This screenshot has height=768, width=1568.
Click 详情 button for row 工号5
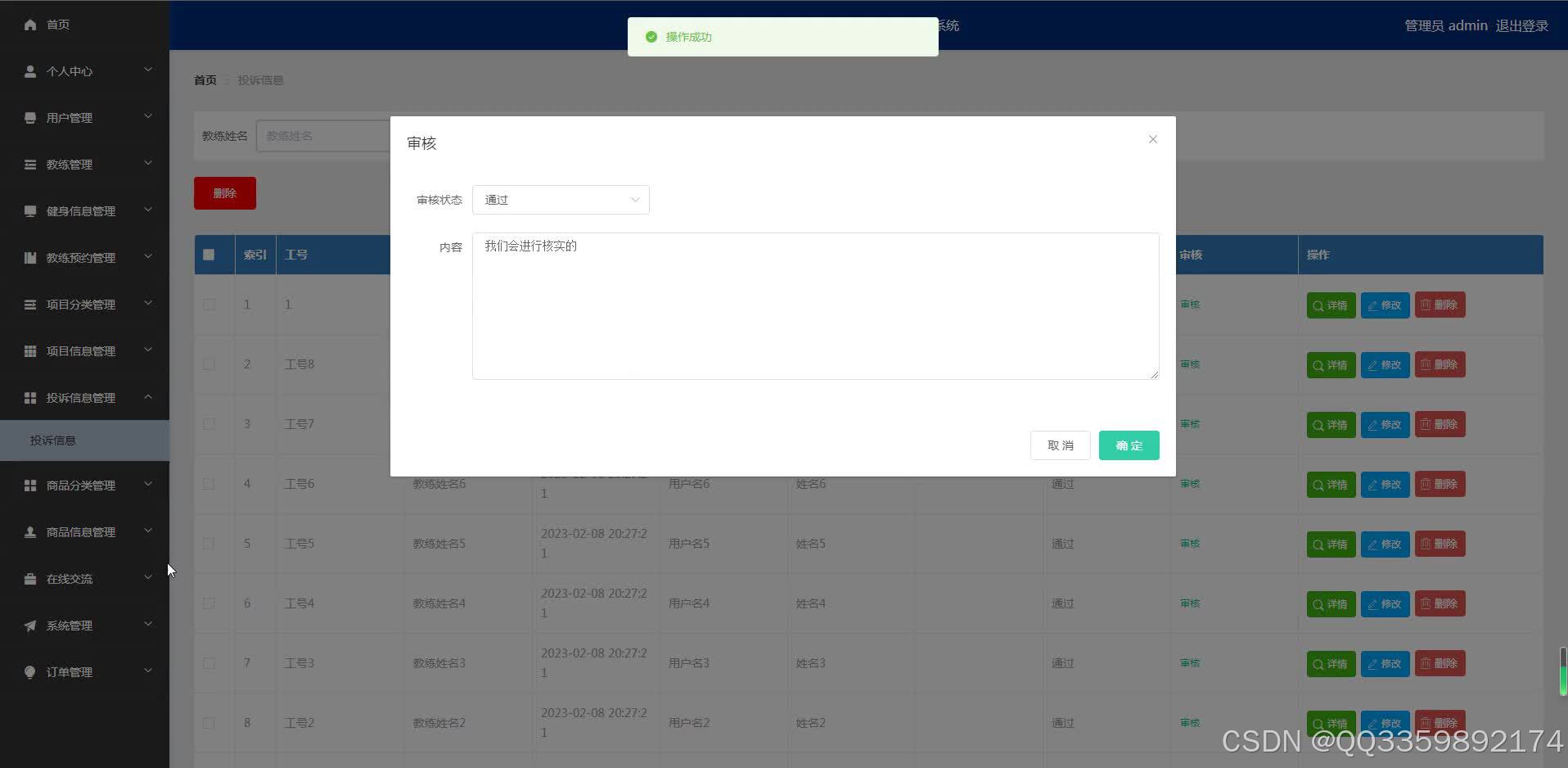1331,544
